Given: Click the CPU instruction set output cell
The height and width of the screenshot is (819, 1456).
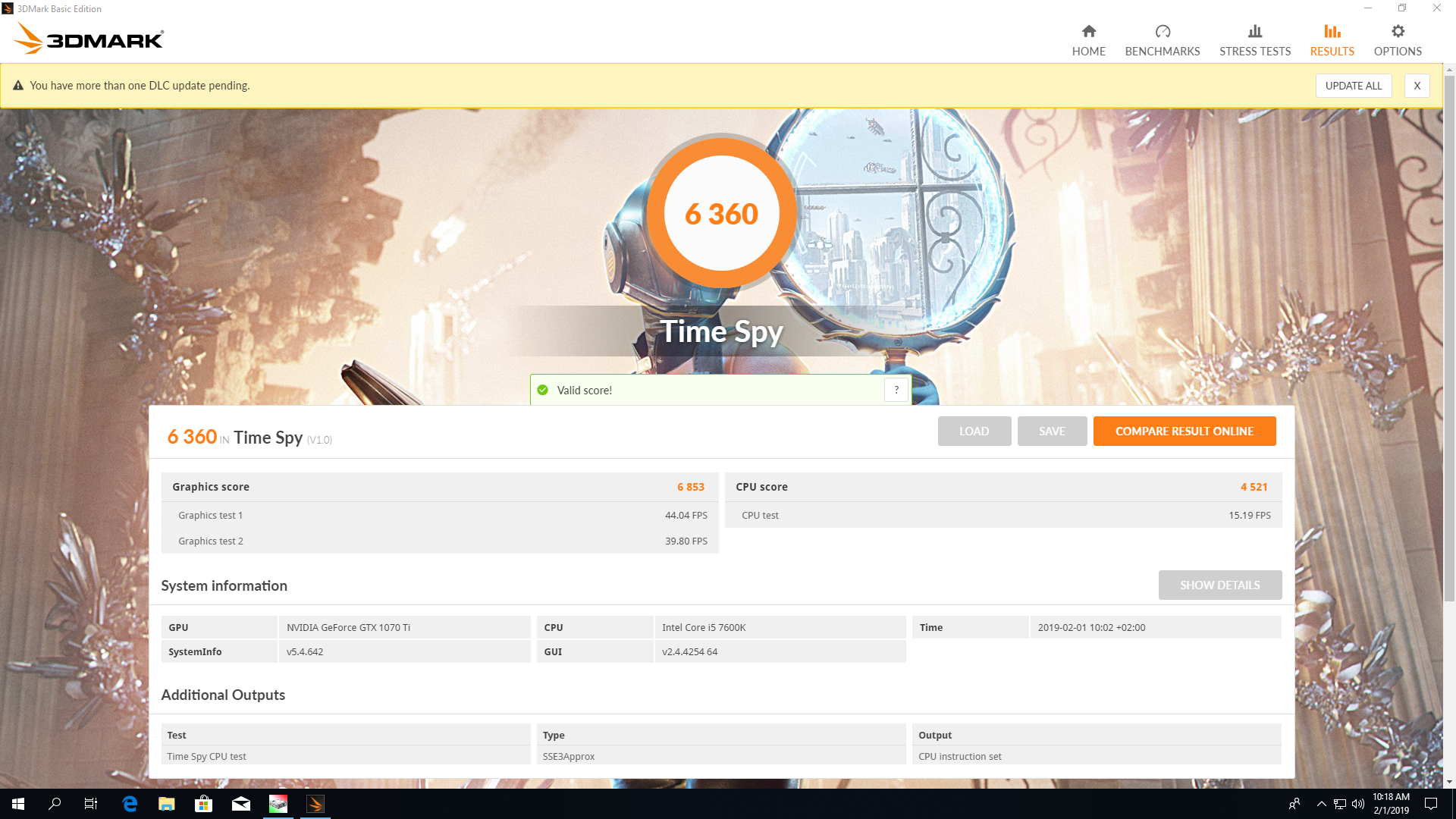Looking at the screenshot, I should [1096, 756].
